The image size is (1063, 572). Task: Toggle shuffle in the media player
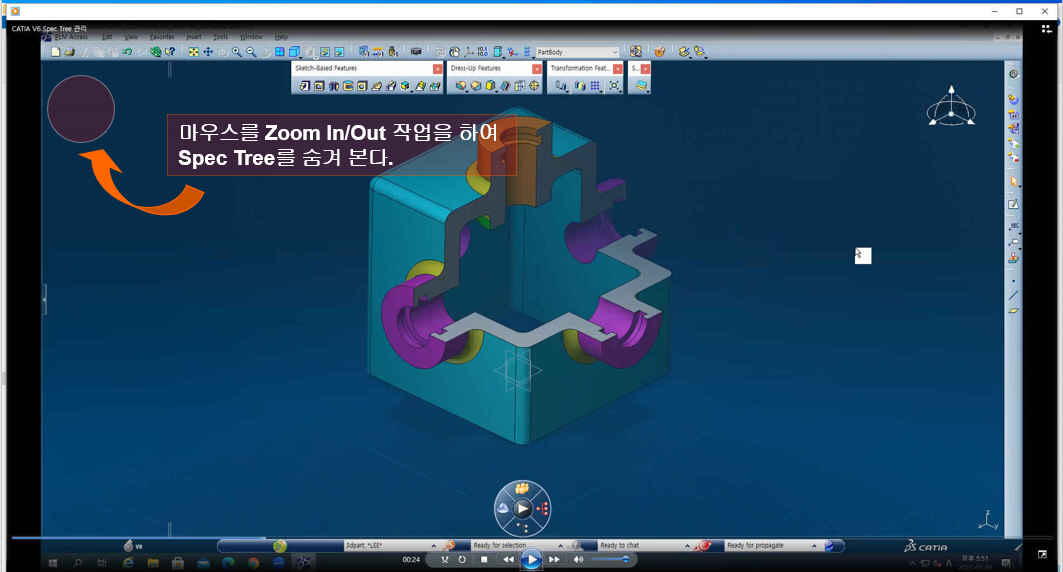point(444,560)
